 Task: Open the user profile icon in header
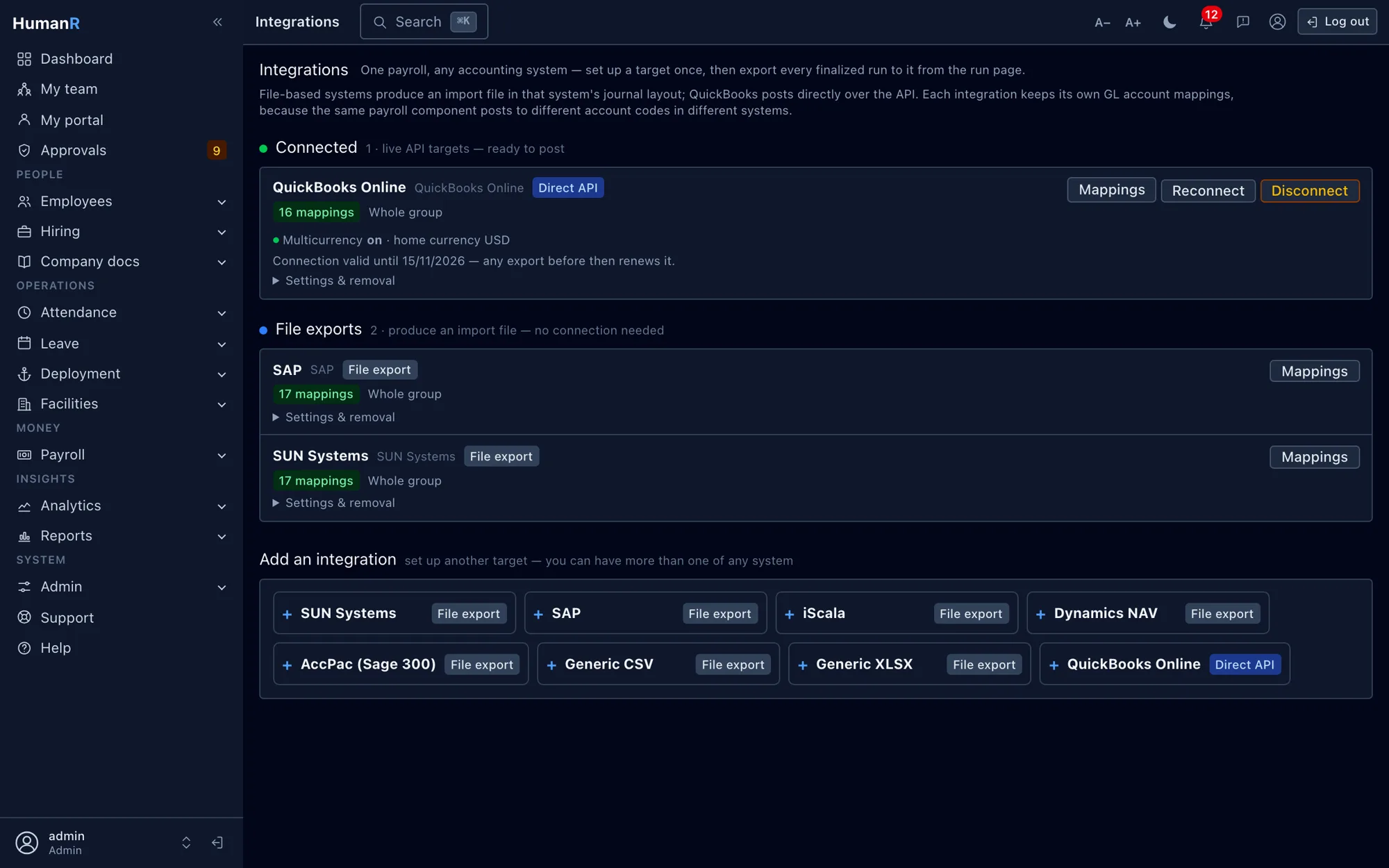[1277, 22]
